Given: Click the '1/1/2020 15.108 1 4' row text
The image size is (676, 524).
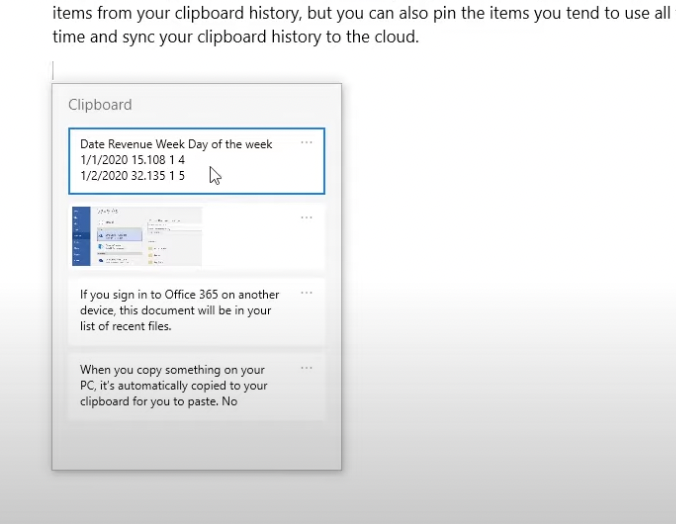Looking at the screenshot, I should [x=132, y=160].
